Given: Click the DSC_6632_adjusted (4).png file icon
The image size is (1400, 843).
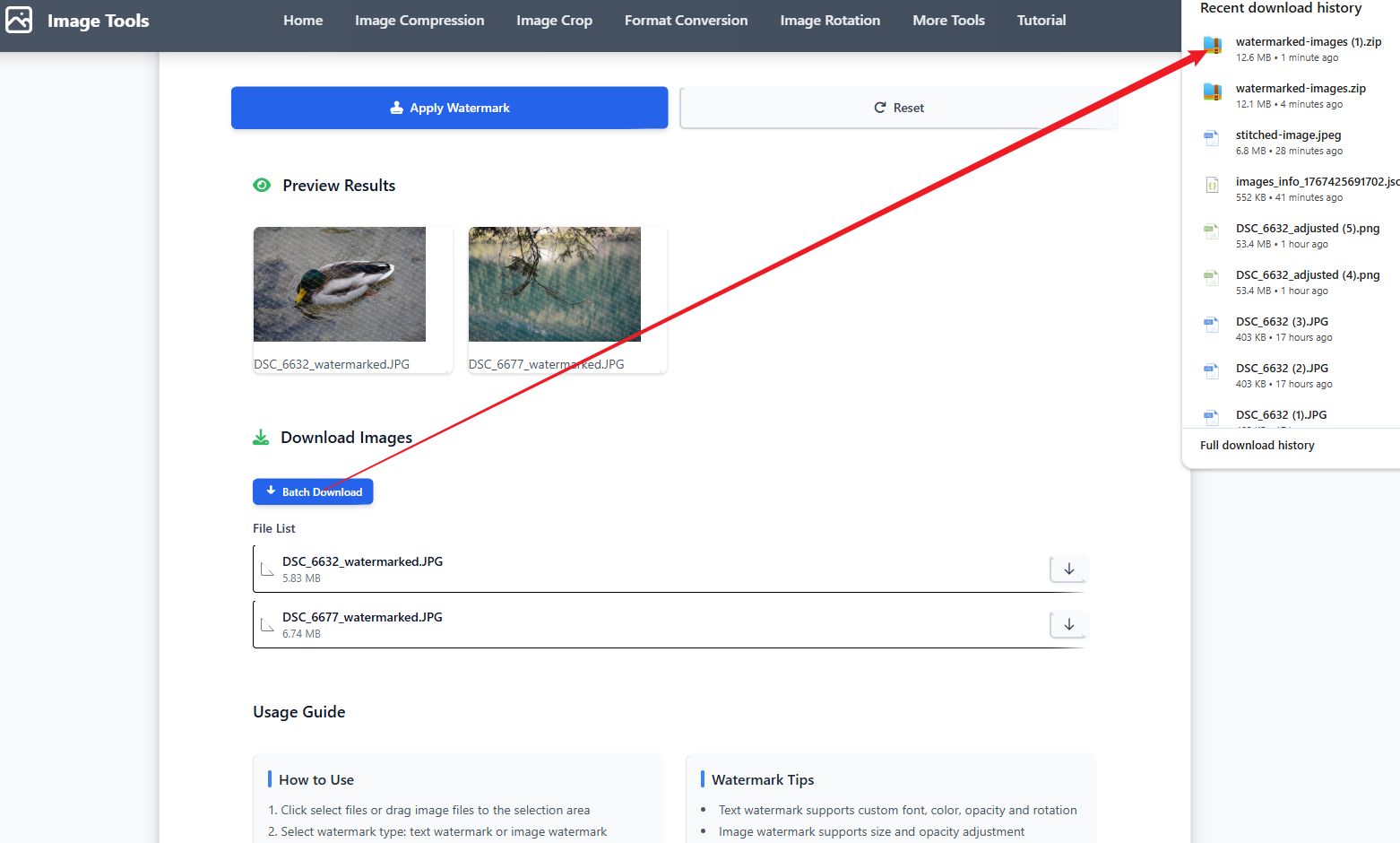Looking at the screenshot, I should click(1212, 278).
